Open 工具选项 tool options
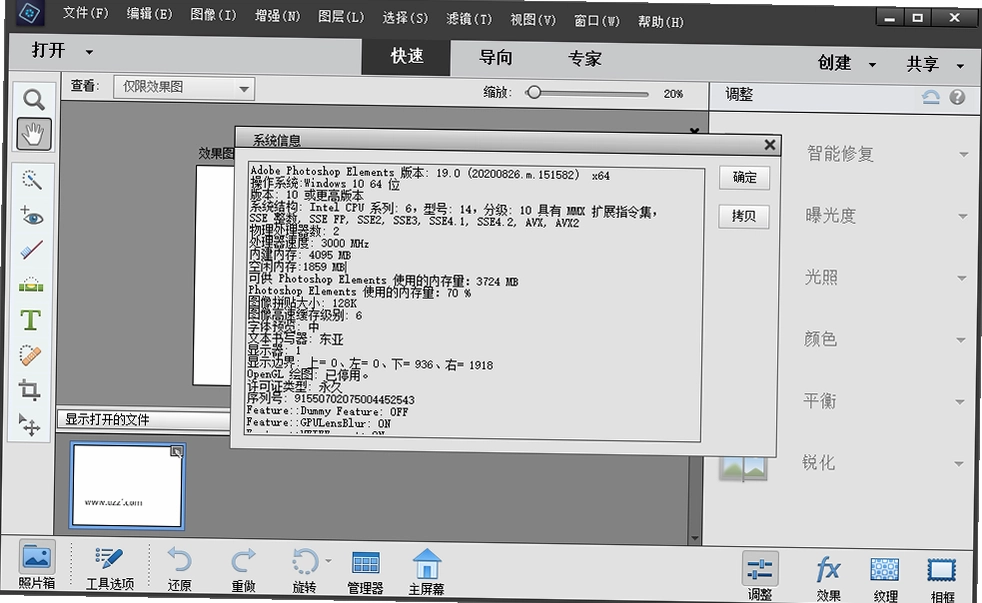This screenshot has width=982, height=603. pyautogui.click(x=110, y=568)
